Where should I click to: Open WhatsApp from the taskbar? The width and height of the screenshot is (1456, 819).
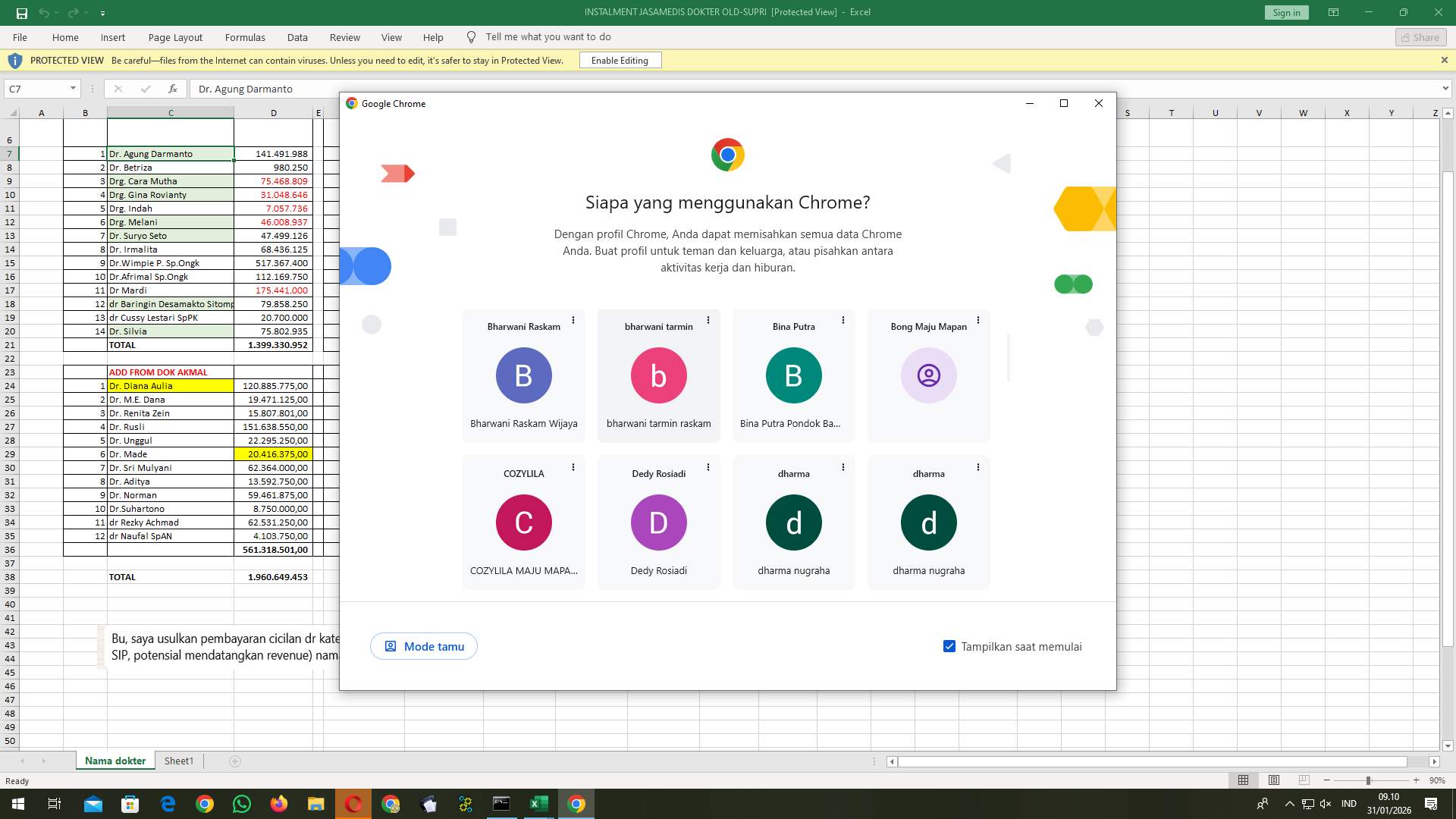pyautogui.click(x=241, y=804)
